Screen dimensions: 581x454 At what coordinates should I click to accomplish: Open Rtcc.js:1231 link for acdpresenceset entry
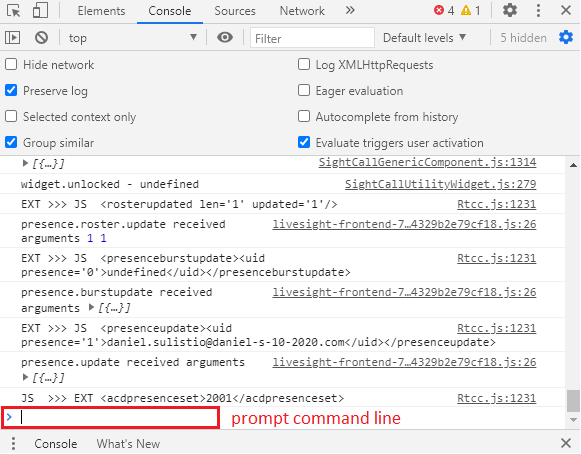click(497, 398)
